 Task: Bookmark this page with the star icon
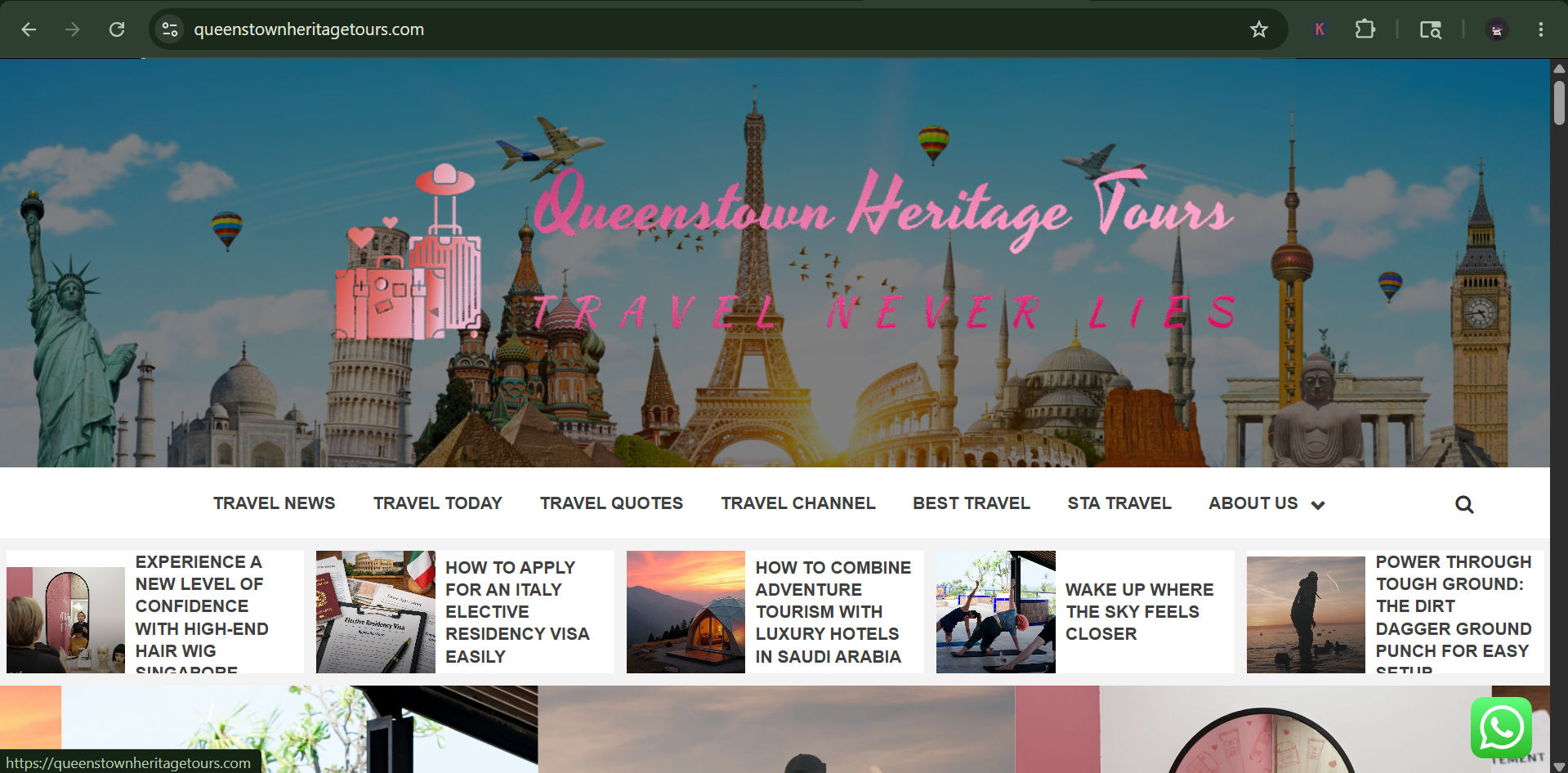[1259, 29]
